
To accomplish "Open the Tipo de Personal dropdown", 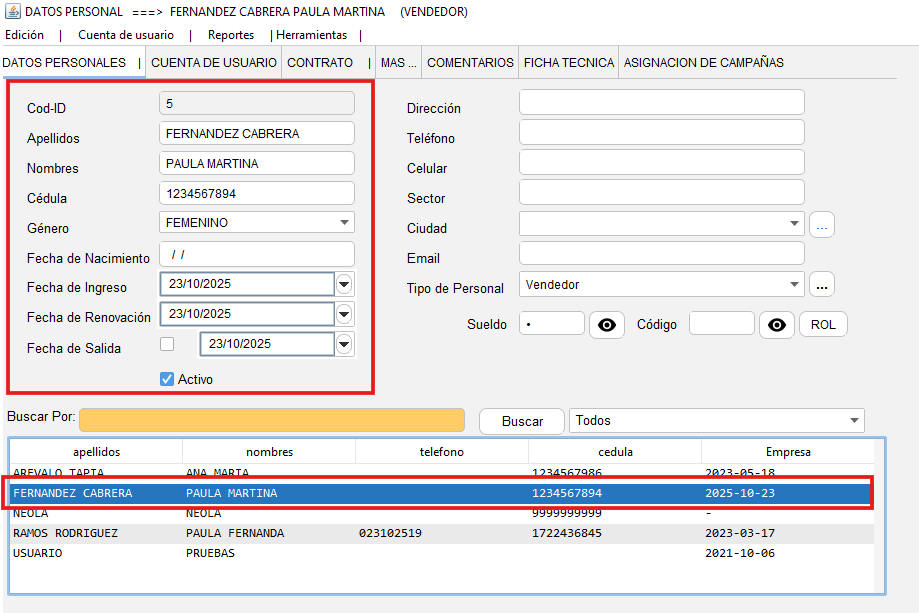I will click(794, 285).
